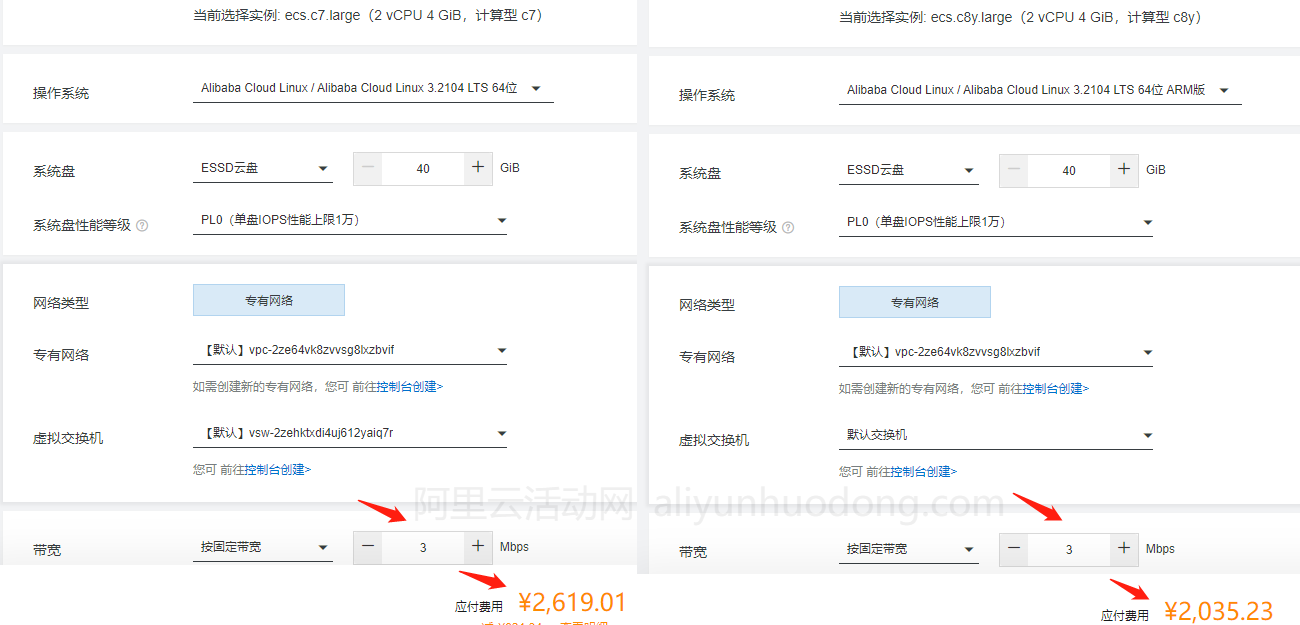This screenshot has width=1300, height=625.
Task: Decrease system disk size in left panel
Action: coord(368,168)
